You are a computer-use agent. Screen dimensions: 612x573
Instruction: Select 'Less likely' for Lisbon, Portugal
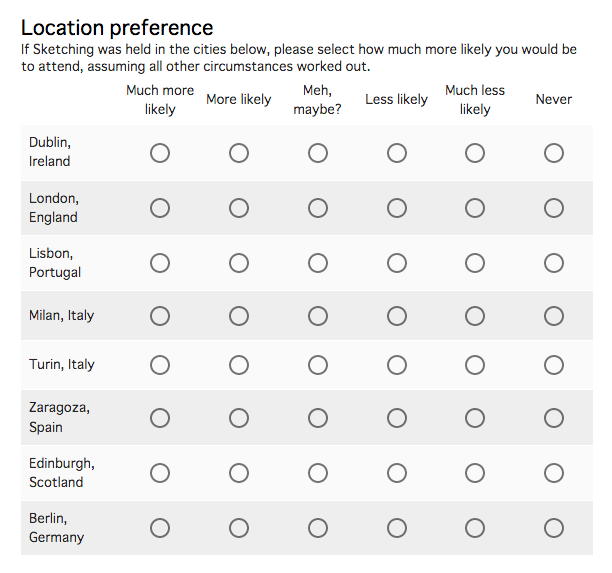(x=397, y=263)
